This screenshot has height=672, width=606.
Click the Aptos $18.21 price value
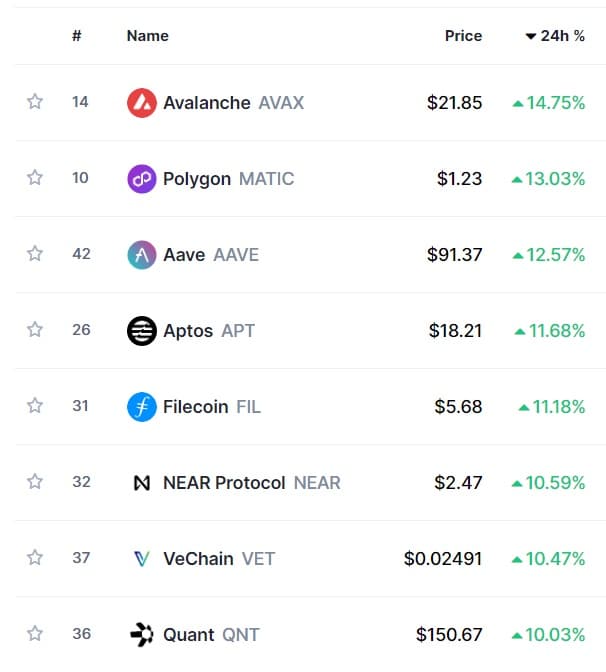pyautogui.click(x=455, y=331)
